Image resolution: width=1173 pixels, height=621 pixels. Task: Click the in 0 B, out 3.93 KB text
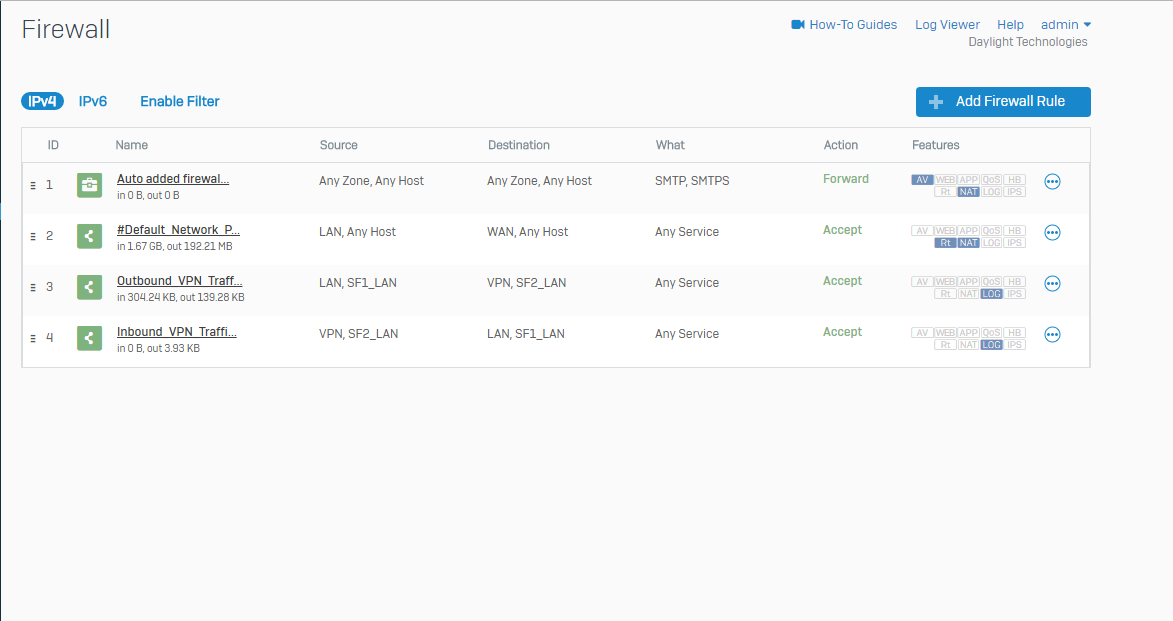[158, 348]
